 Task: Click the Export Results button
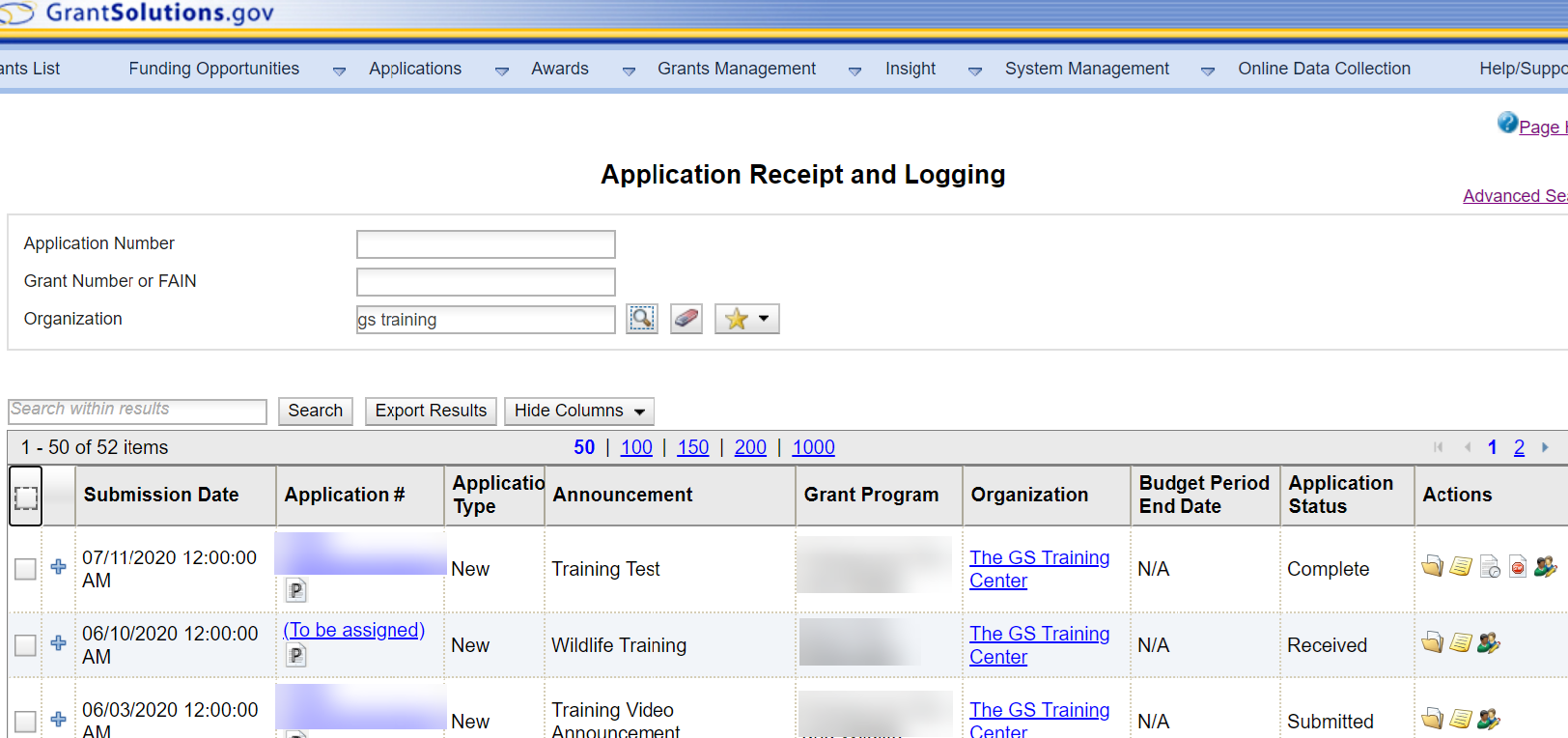[431, 412]
